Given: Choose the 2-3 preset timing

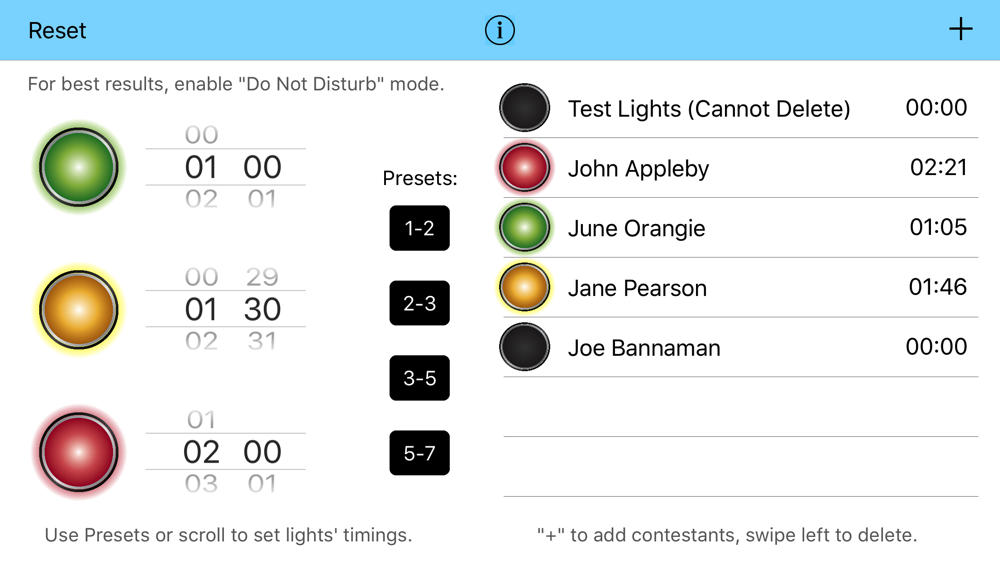Looking at the screenshot, I should point(419,303).
